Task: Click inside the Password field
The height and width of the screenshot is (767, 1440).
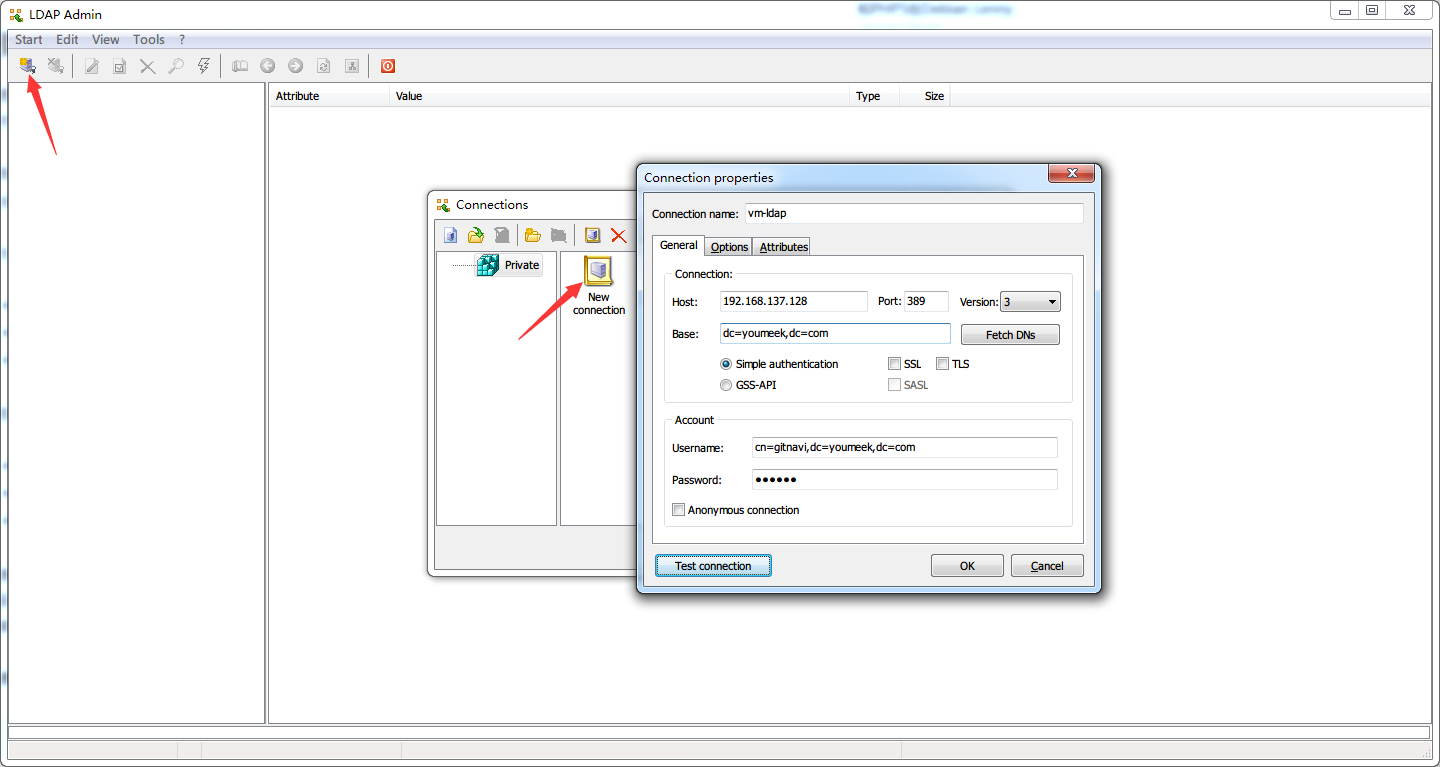Action: [900, 479]
